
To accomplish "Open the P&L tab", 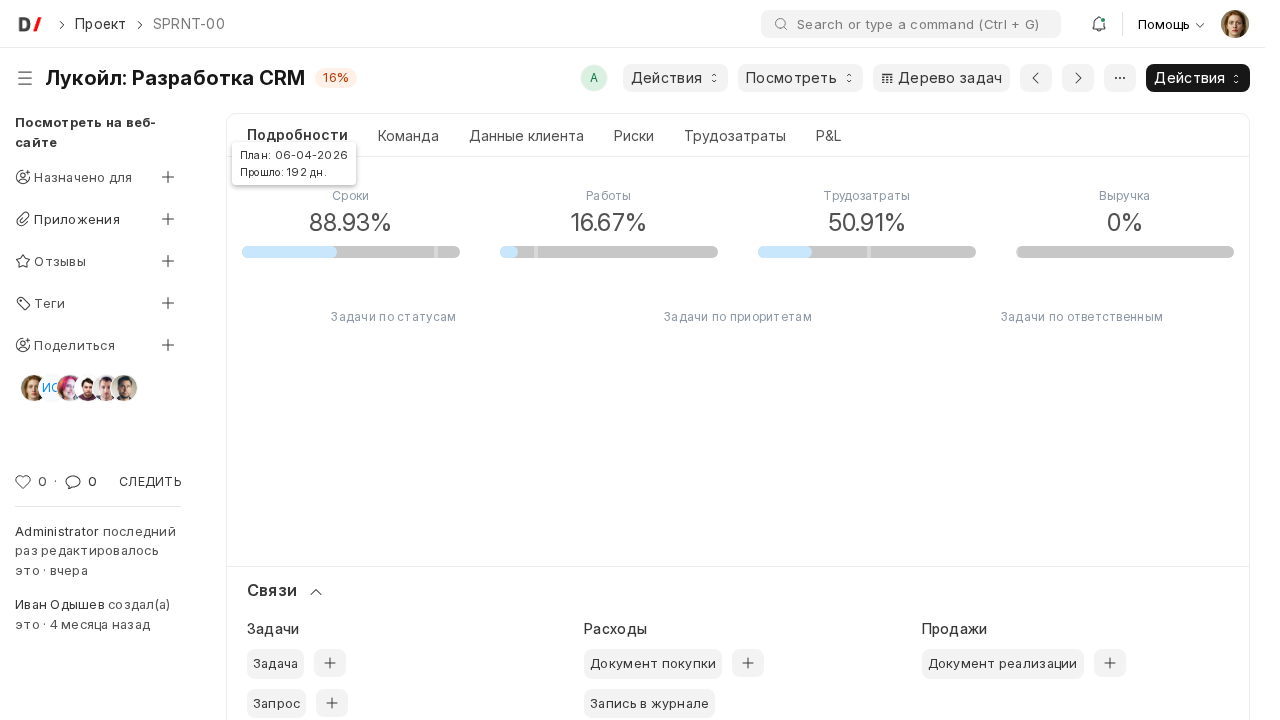I will click(x=828, y=136).
